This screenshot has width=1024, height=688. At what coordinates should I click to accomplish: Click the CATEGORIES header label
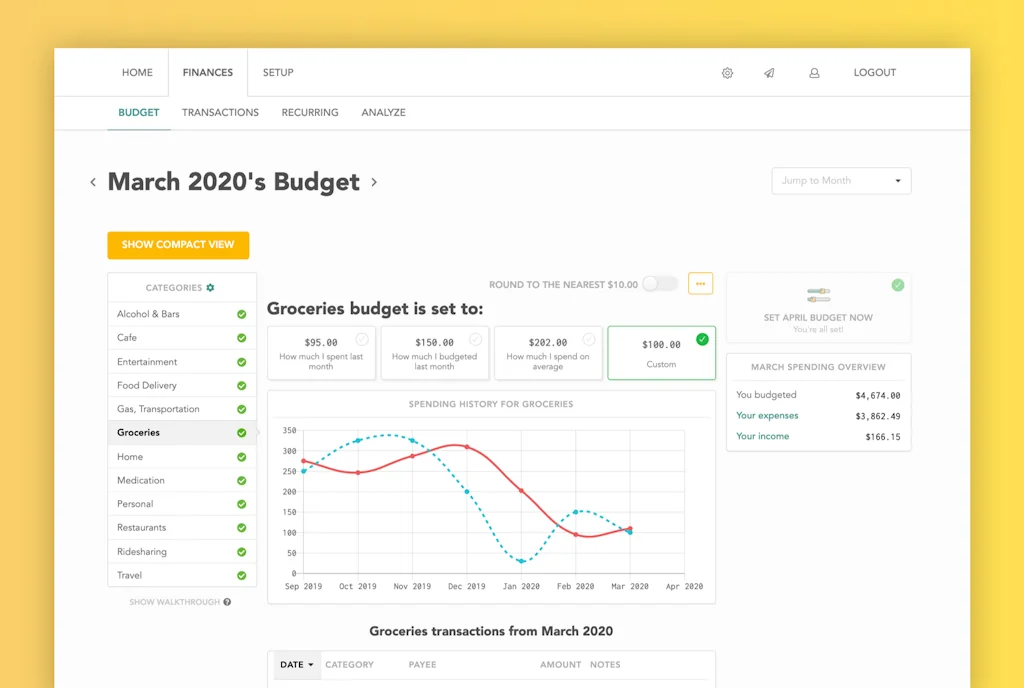coord(174,288)
